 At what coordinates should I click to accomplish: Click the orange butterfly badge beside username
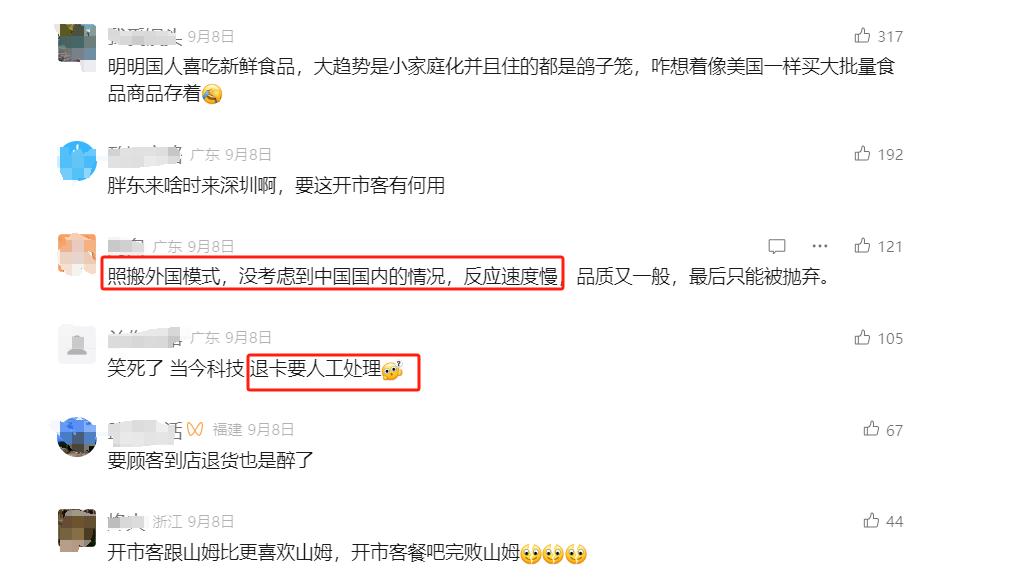tap(194, 429)
